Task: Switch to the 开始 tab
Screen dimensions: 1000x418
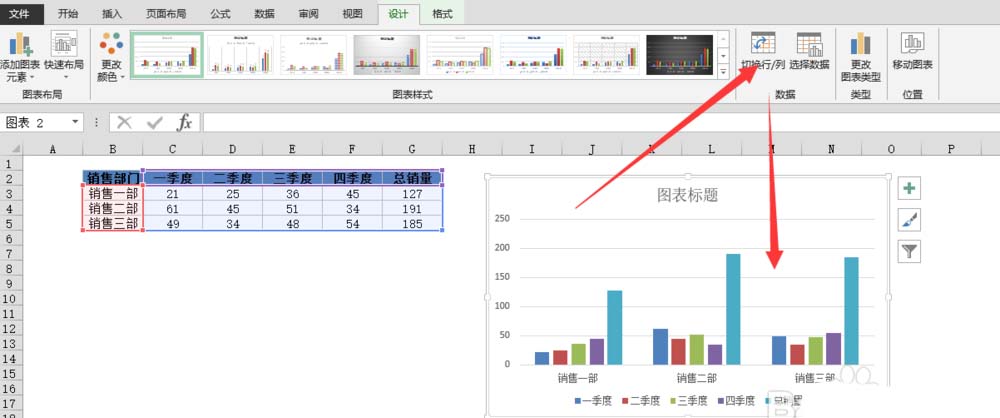Action: [68, 13]
